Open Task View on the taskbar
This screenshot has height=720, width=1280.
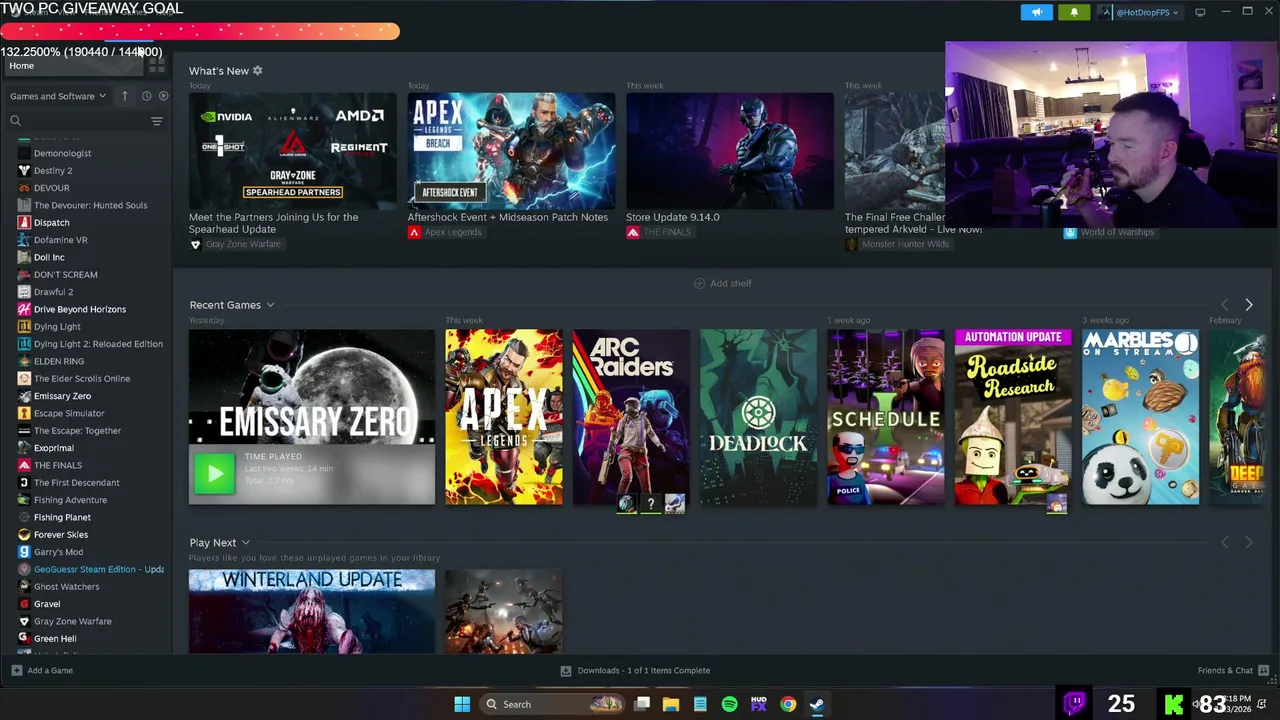642,704
